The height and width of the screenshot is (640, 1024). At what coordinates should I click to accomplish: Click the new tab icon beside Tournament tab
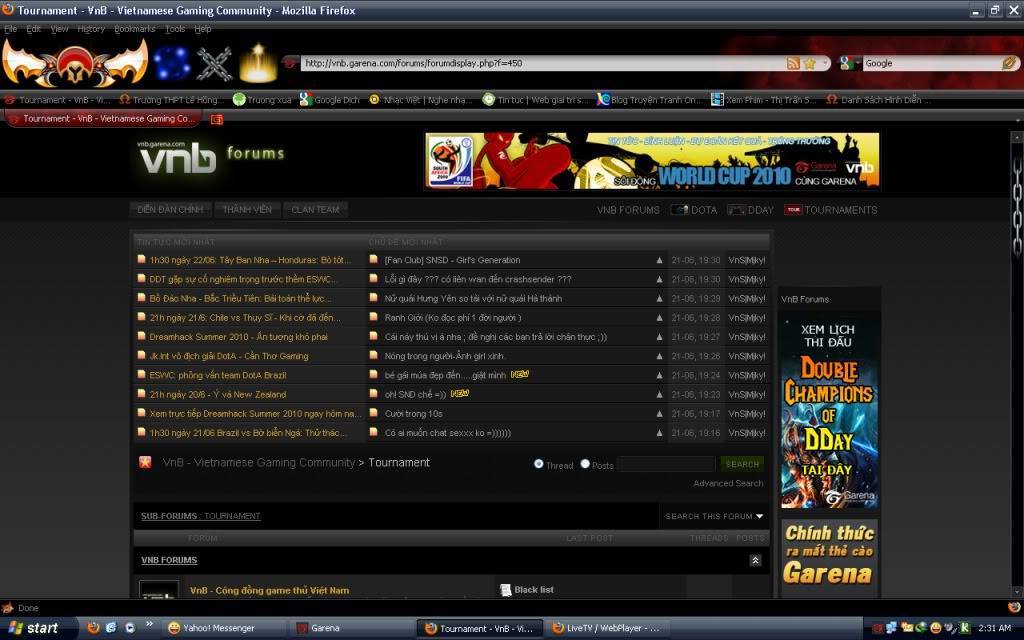(217, 119)
